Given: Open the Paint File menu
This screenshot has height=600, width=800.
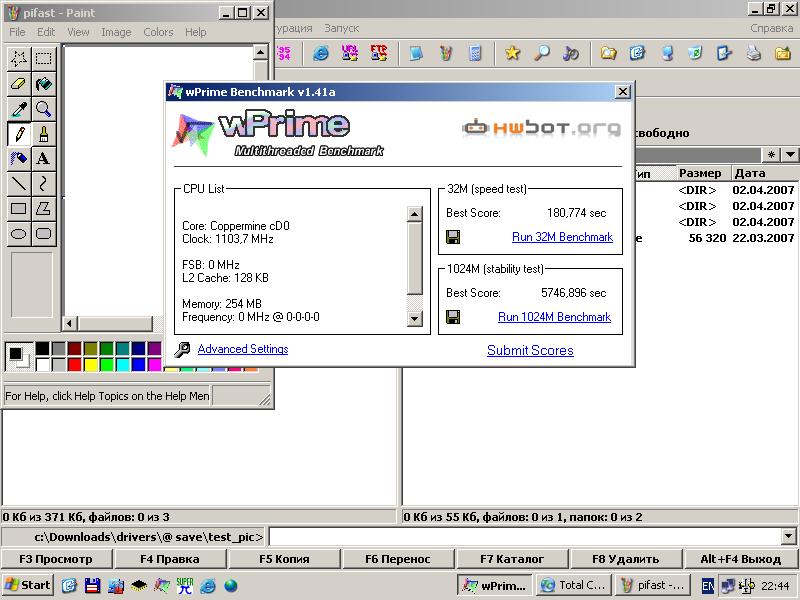Looking at the screenshot, I should (17, 32).
